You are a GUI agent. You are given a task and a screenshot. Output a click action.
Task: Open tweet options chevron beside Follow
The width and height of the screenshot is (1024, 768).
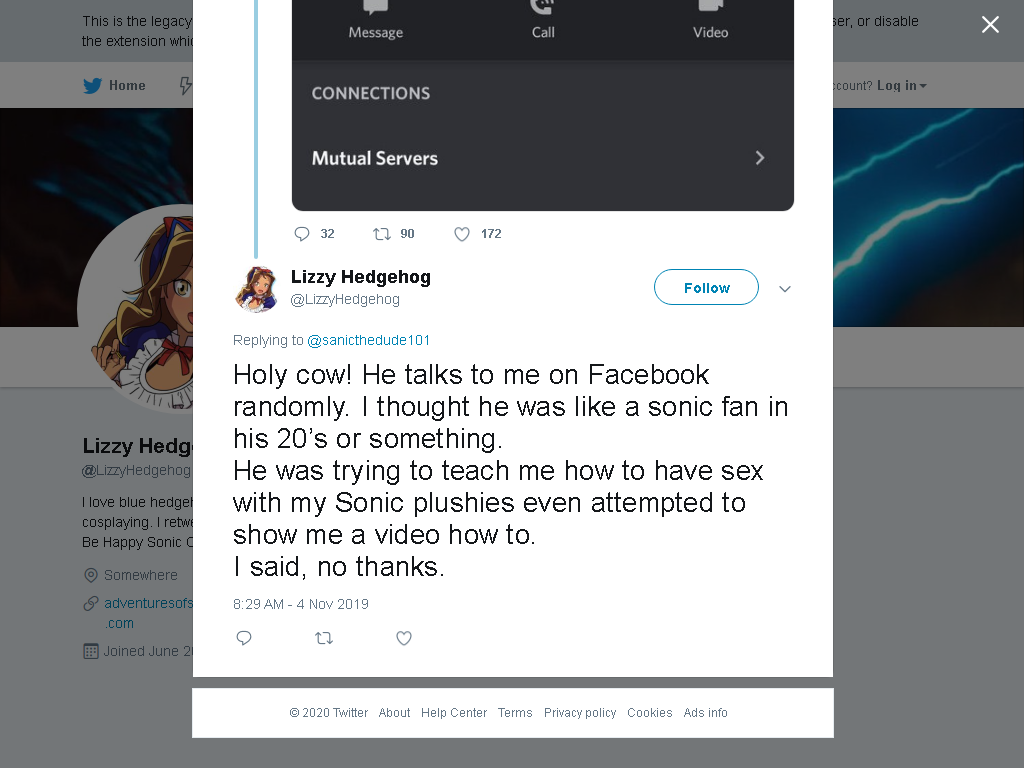point(785,289)
